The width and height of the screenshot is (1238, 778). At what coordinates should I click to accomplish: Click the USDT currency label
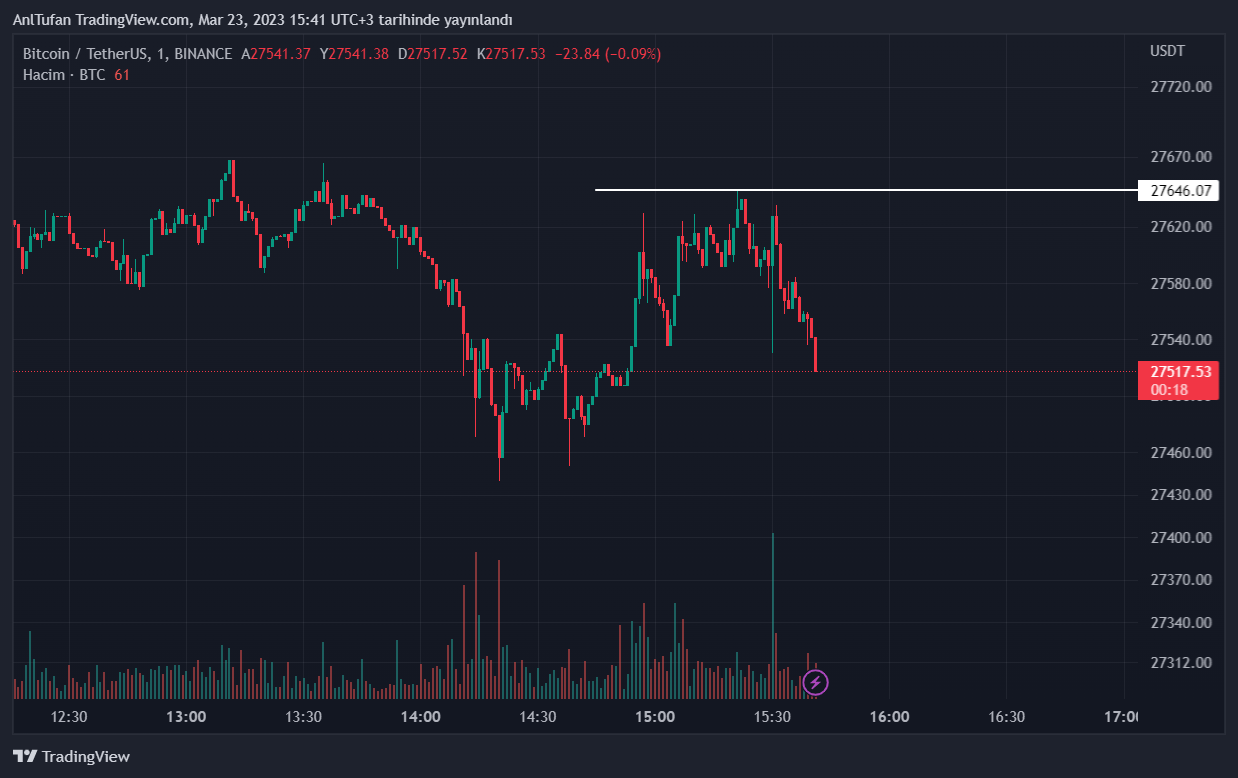click(x=1167, y=50)
